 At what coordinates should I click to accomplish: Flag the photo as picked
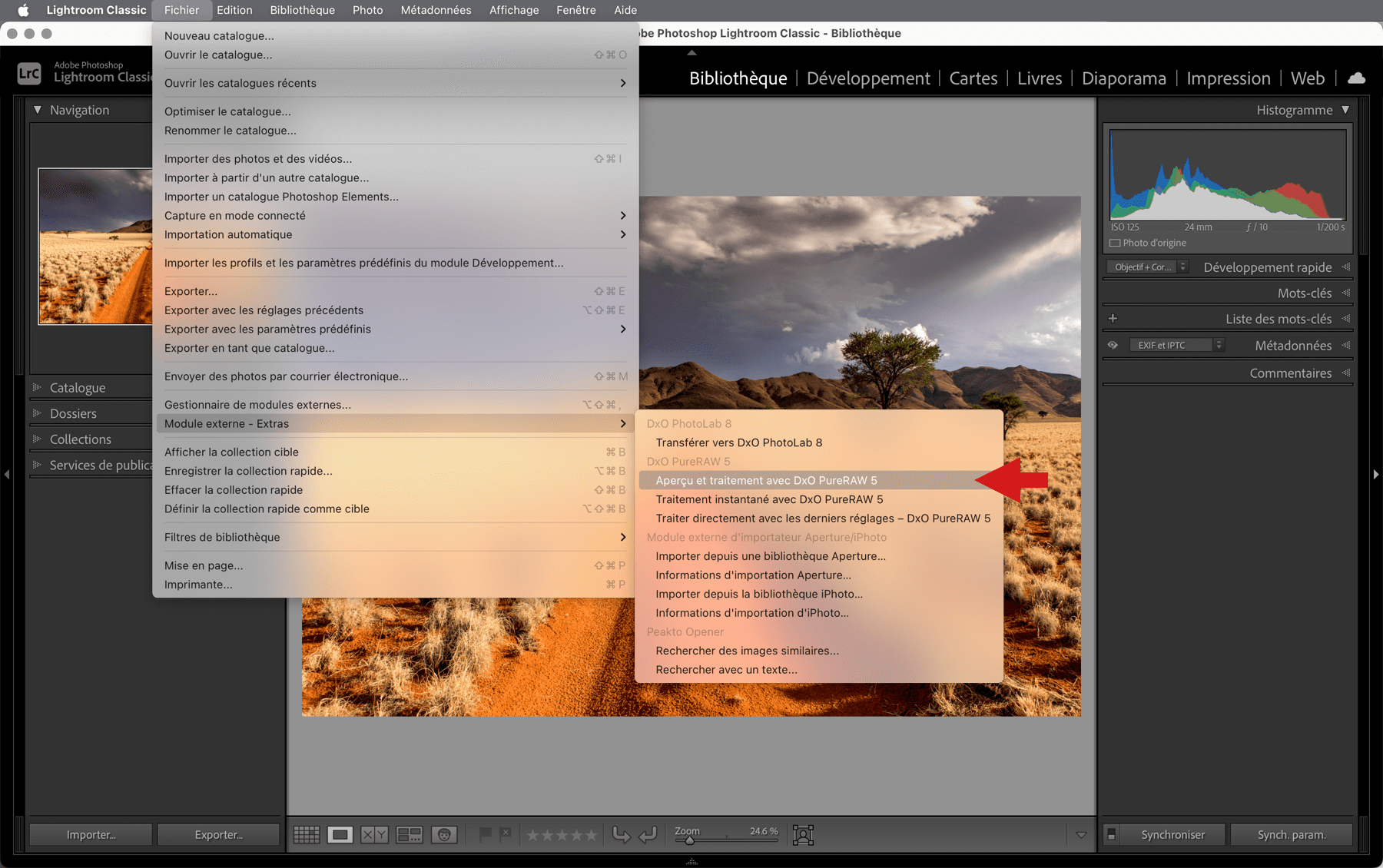pyautogui.click(x=485, y=833)
